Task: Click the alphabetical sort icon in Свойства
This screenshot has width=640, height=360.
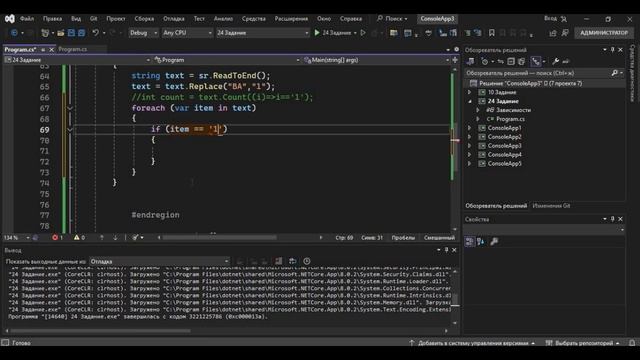Action: click(x=481, y=242)
